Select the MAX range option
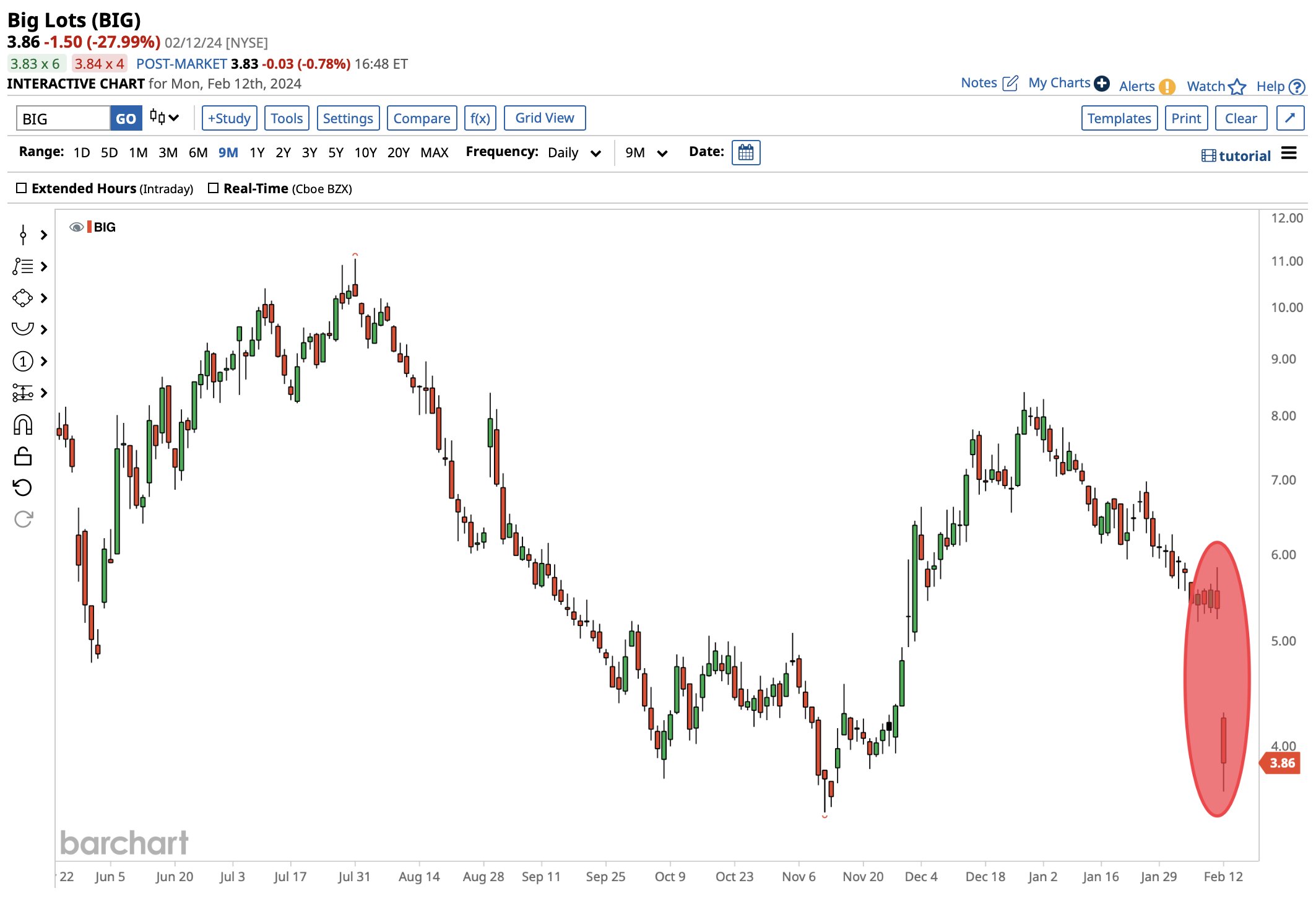 click(434, 152)
